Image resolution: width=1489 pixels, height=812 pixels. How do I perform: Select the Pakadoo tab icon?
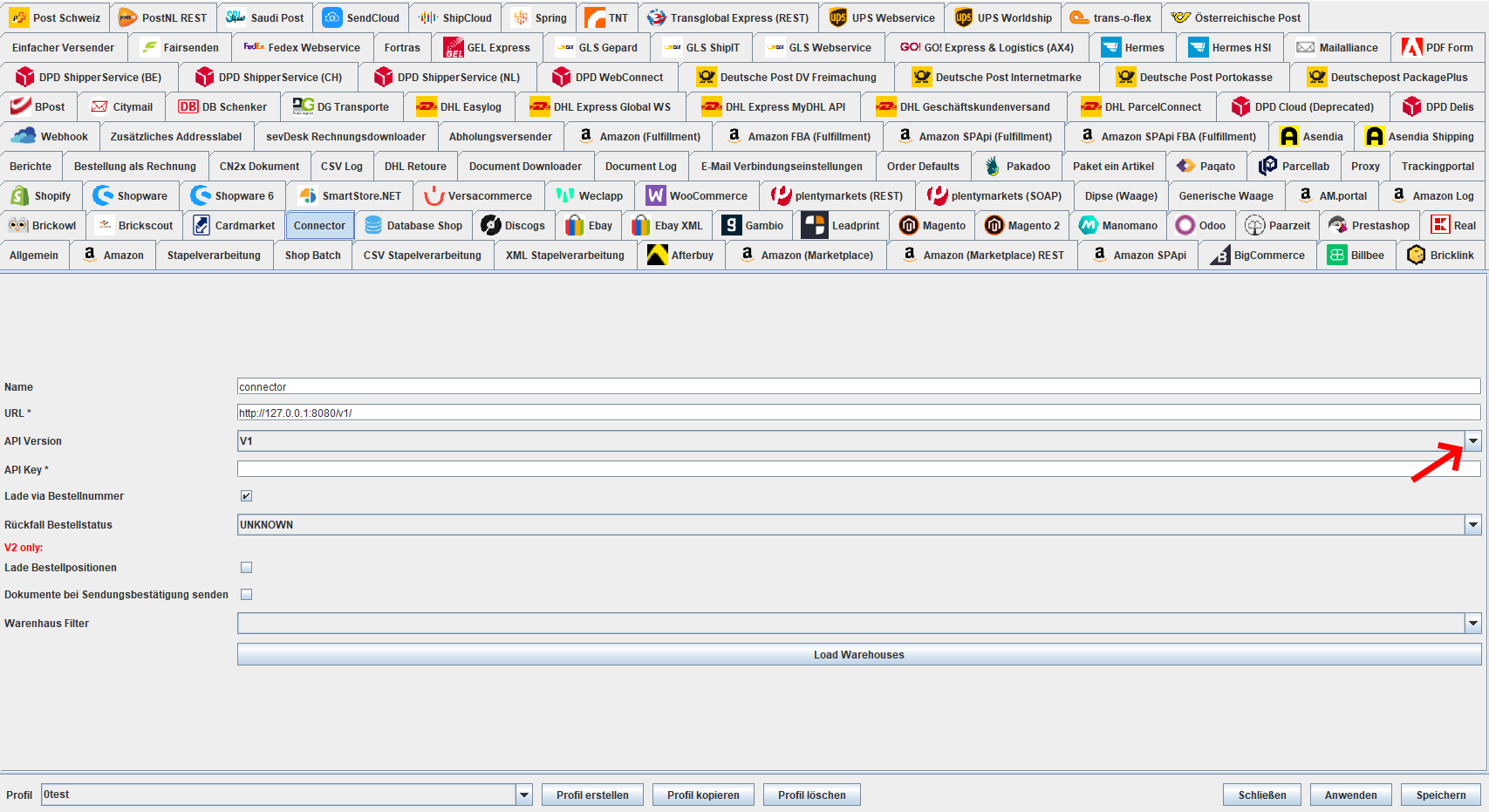point(993,166)
